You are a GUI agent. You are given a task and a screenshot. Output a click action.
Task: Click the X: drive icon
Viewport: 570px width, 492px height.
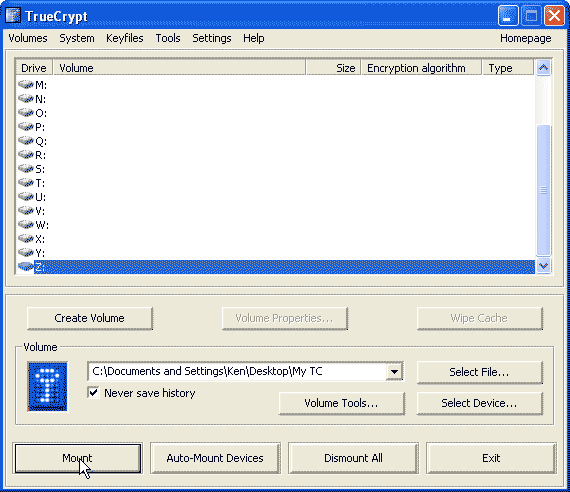(x=26, y=239)
